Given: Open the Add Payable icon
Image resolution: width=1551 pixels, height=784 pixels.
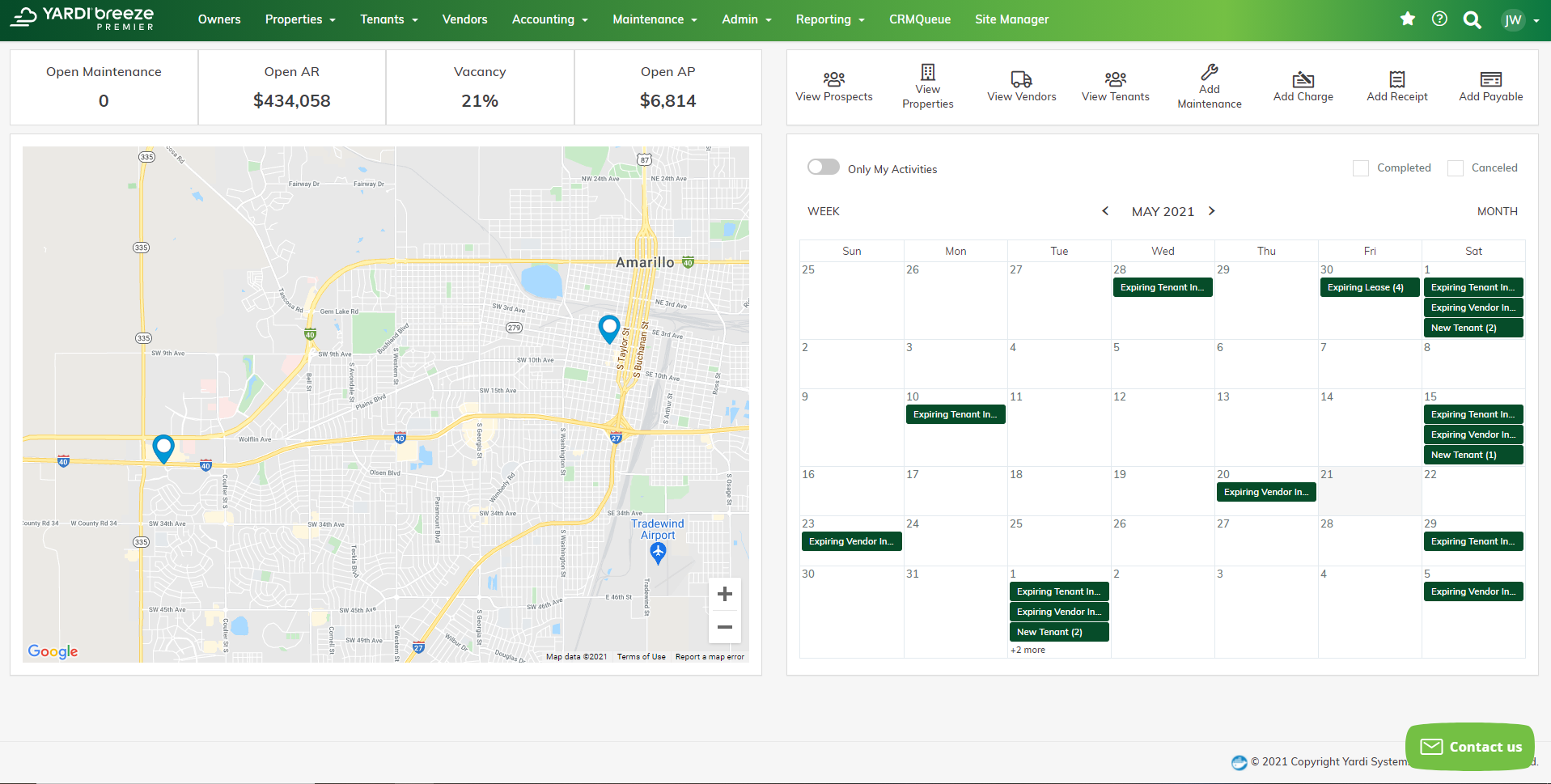Looking at the screenshot, I should 1490,79.
